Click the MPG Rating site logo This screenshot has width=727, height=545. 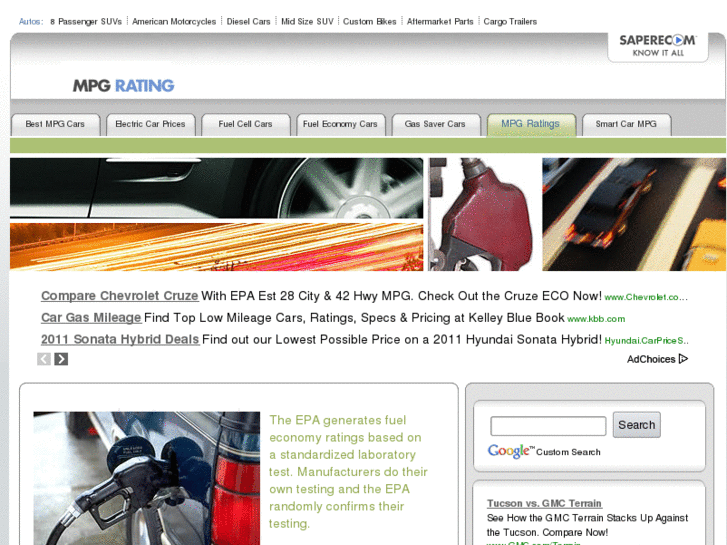click(x=123, y=85)
